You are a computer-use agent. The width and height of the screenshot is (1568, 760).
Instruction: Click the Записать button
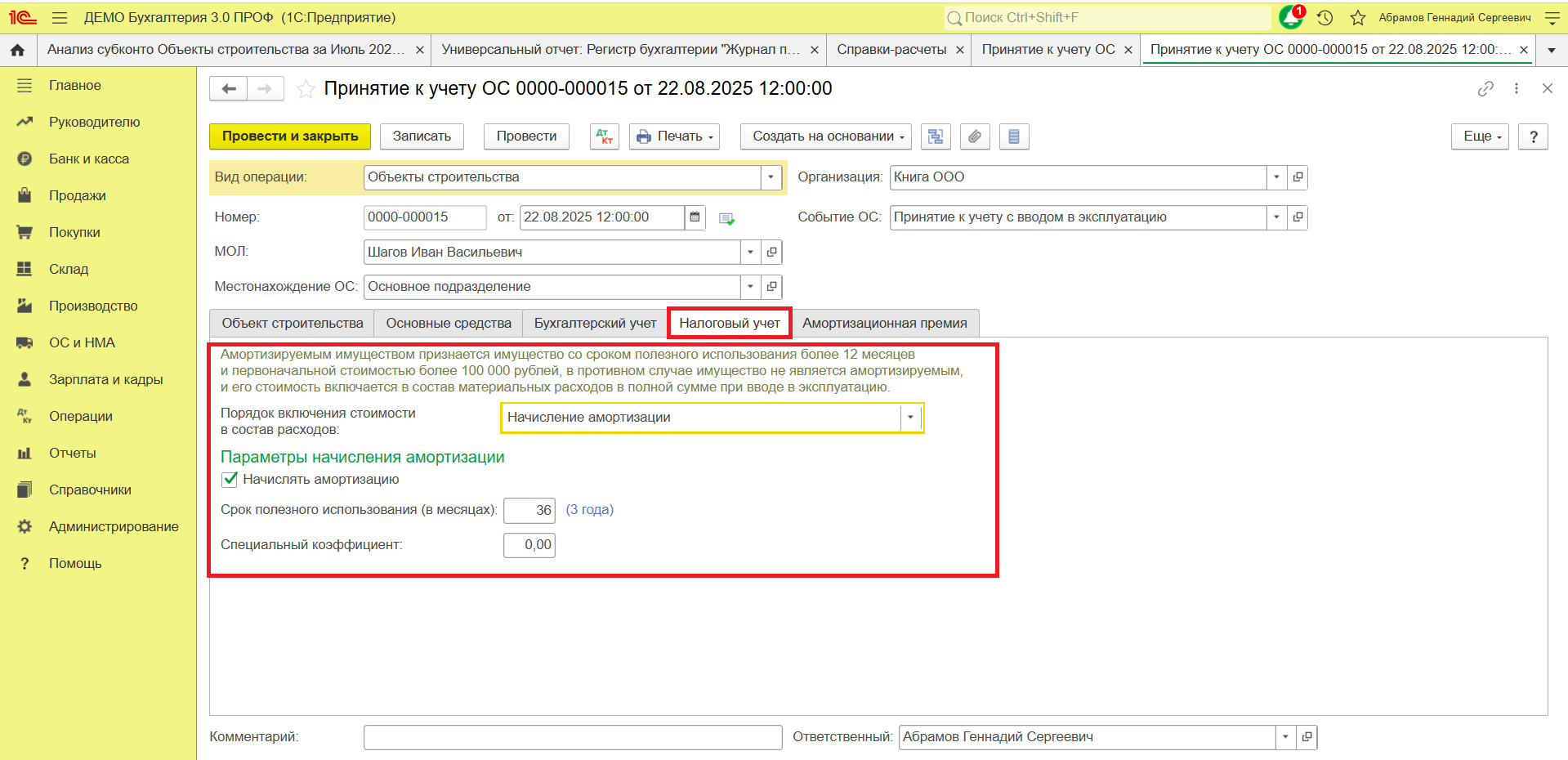pos(422,136)
